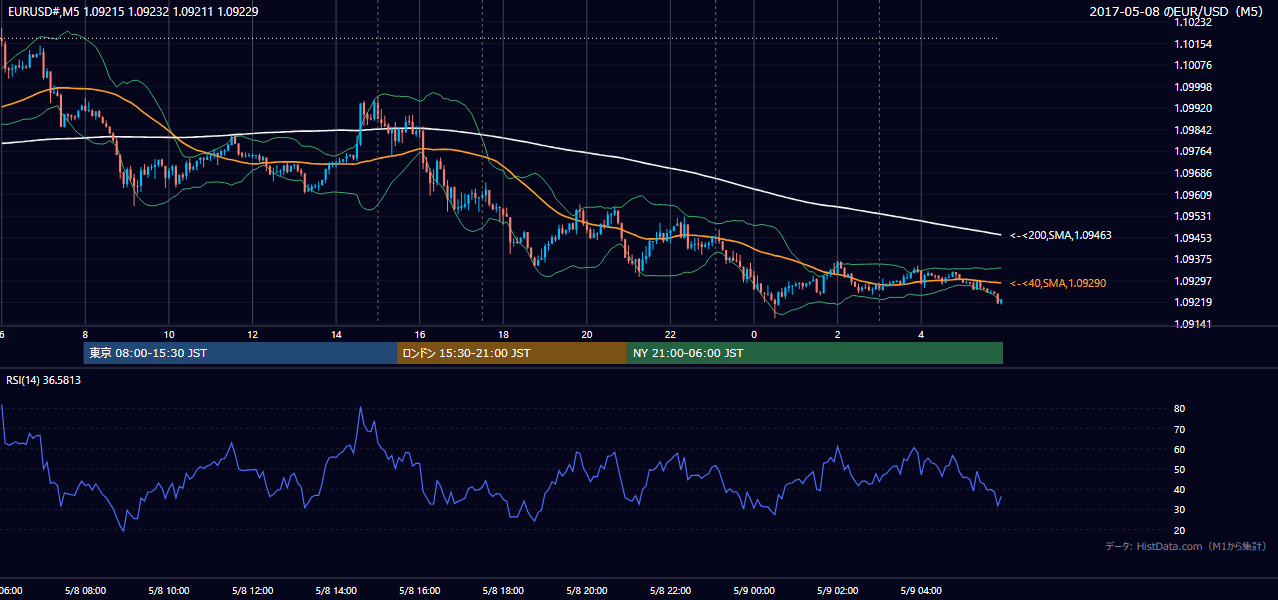
Task: Click price axis value 1.09686
Action: 1193,173
